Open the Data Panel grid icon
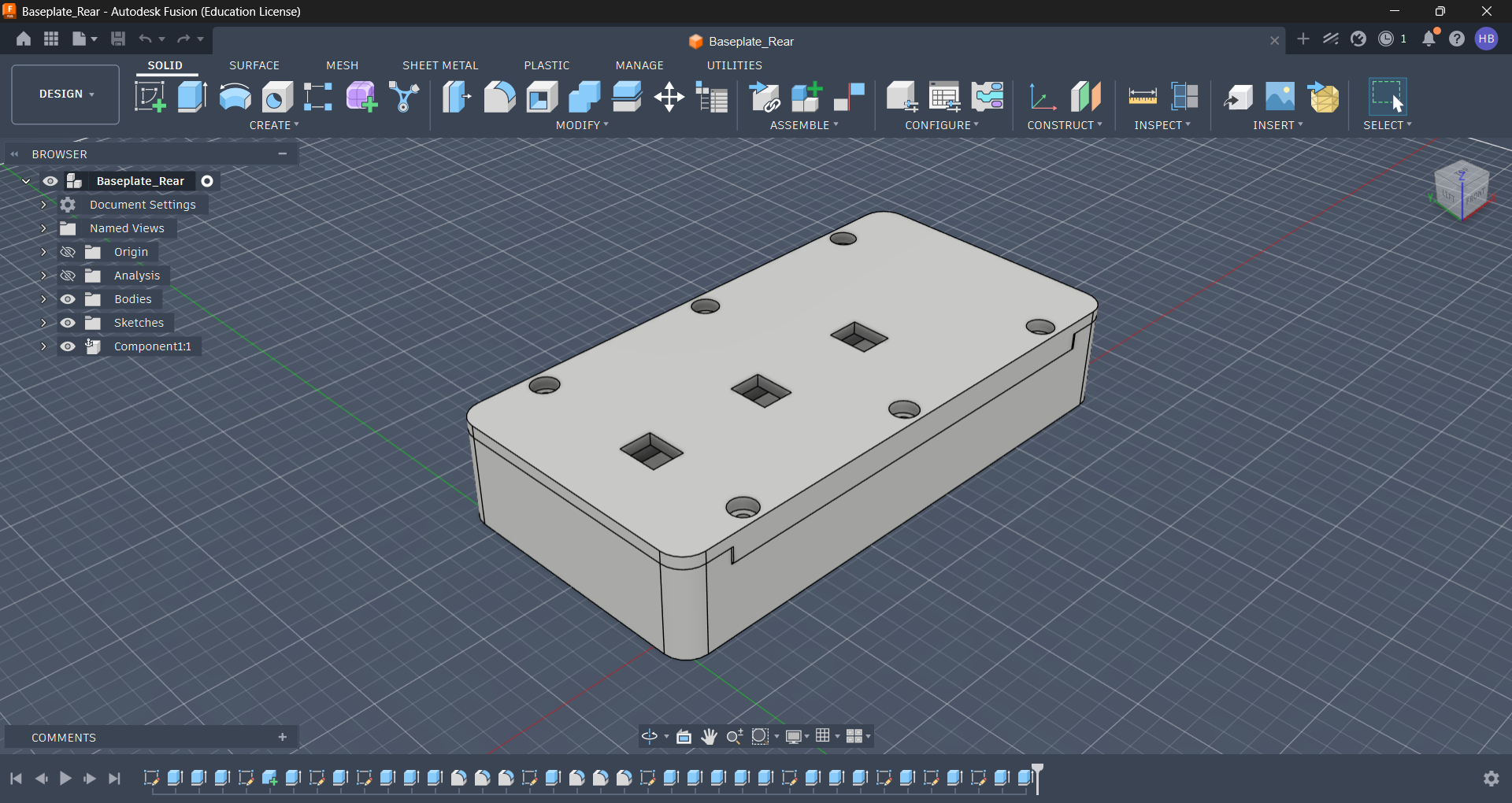The height and width of the screenshot is (803, 1512). click(51, 39)
